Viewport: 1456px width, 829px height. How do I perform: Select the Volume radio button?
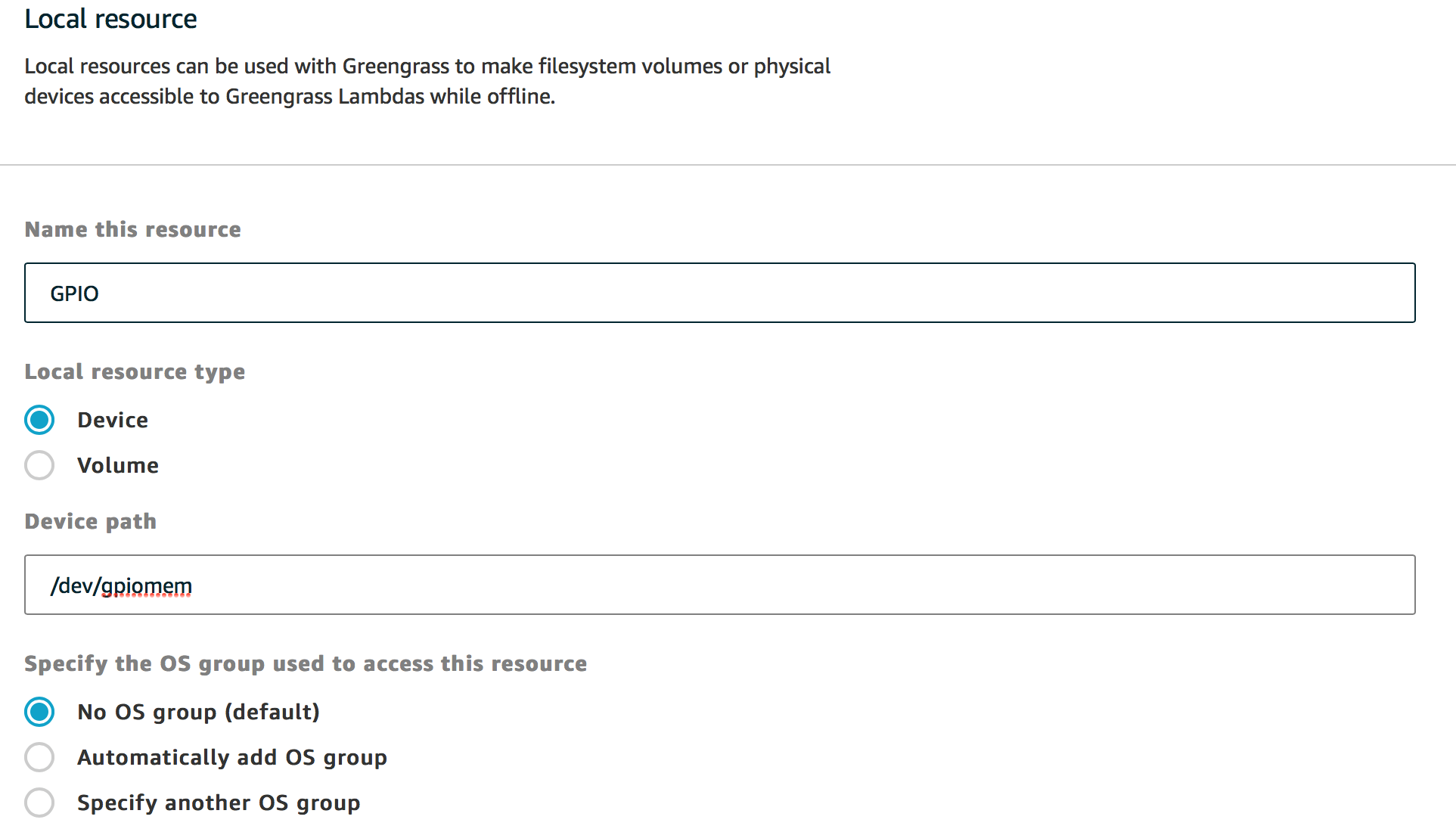pyautogui.click(x=39, y=465)
